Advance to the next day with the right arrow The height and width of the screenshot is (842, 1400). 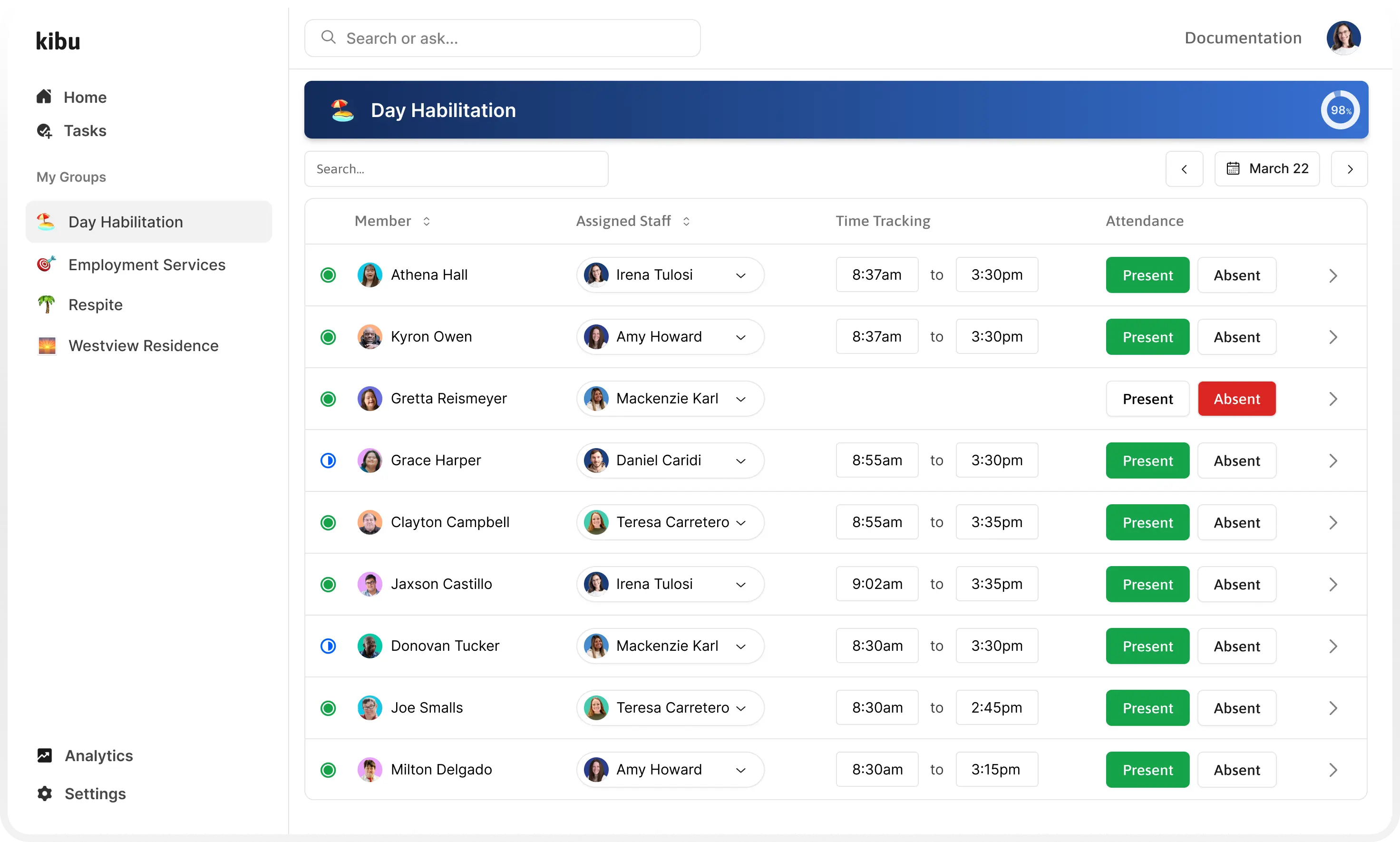[1350, 169]
